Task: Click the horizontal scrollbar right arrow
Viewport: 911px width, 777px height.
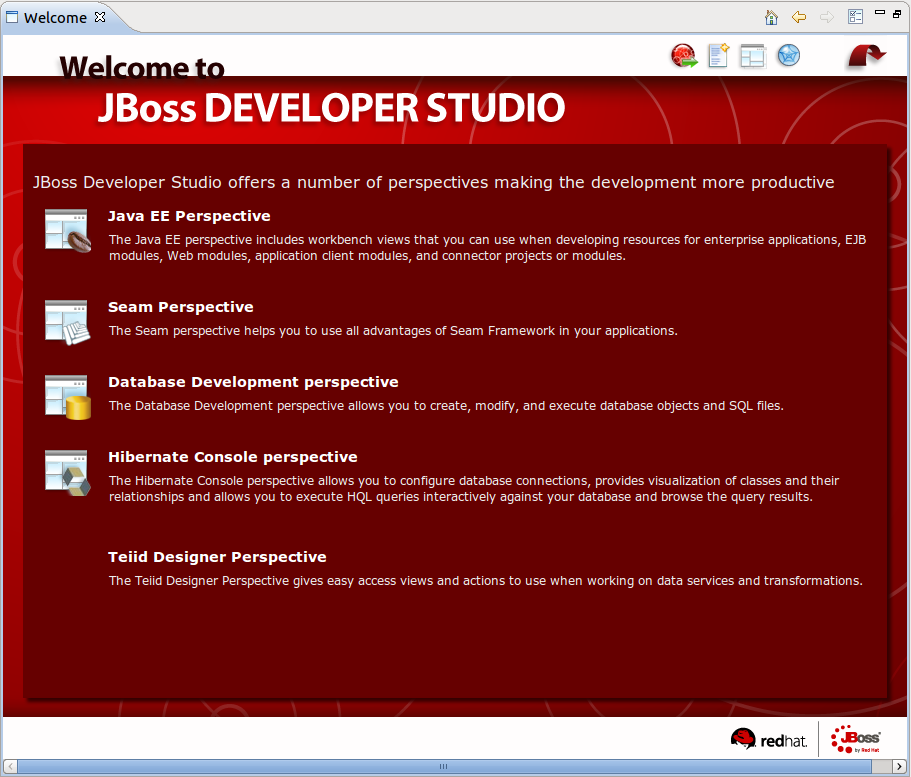Action: [899, 767]
